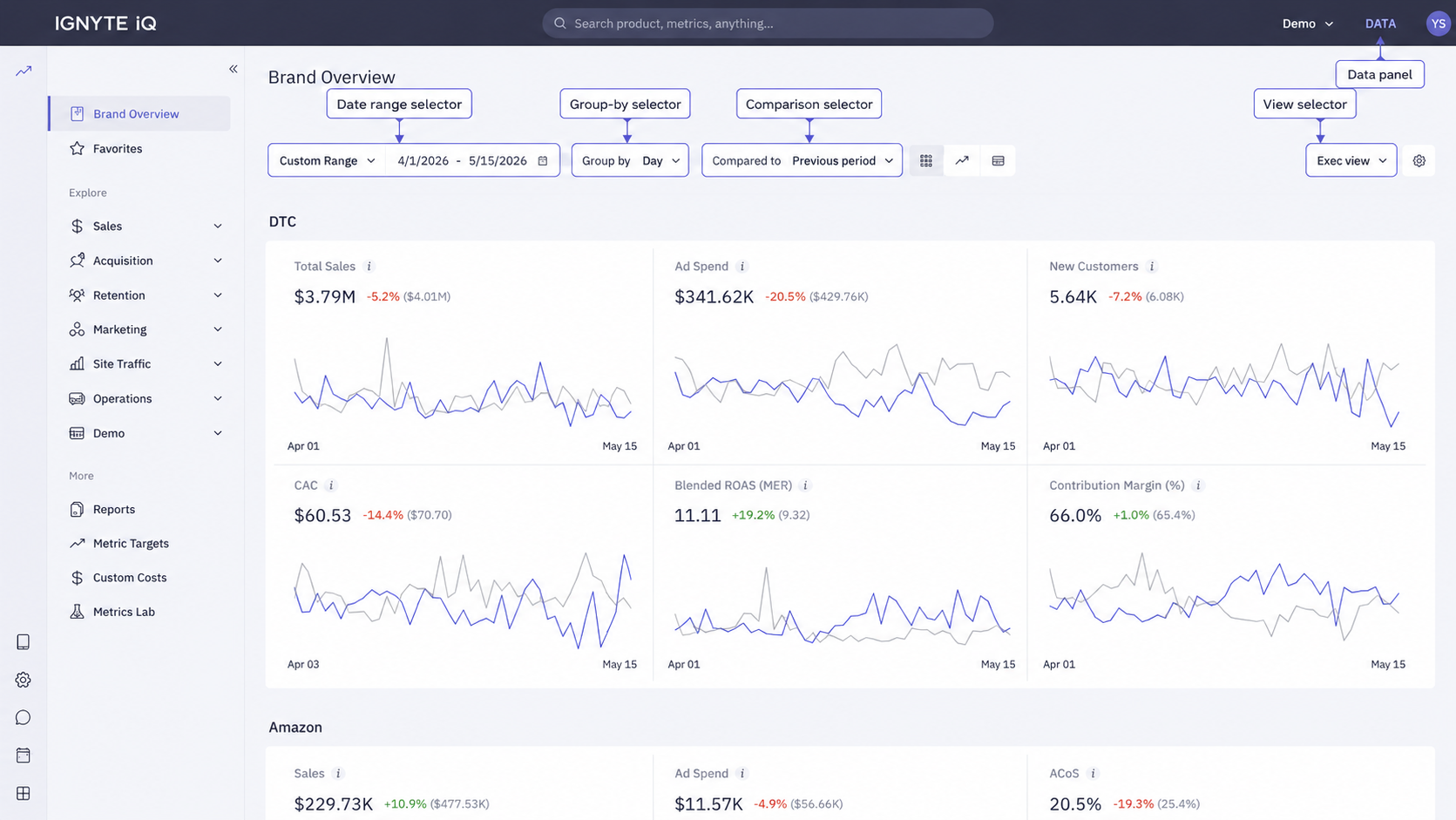The height and width of the screenshot is (820, 1456).
Task: Click the IGNYTE iQ logo
Action: point(105,24)
